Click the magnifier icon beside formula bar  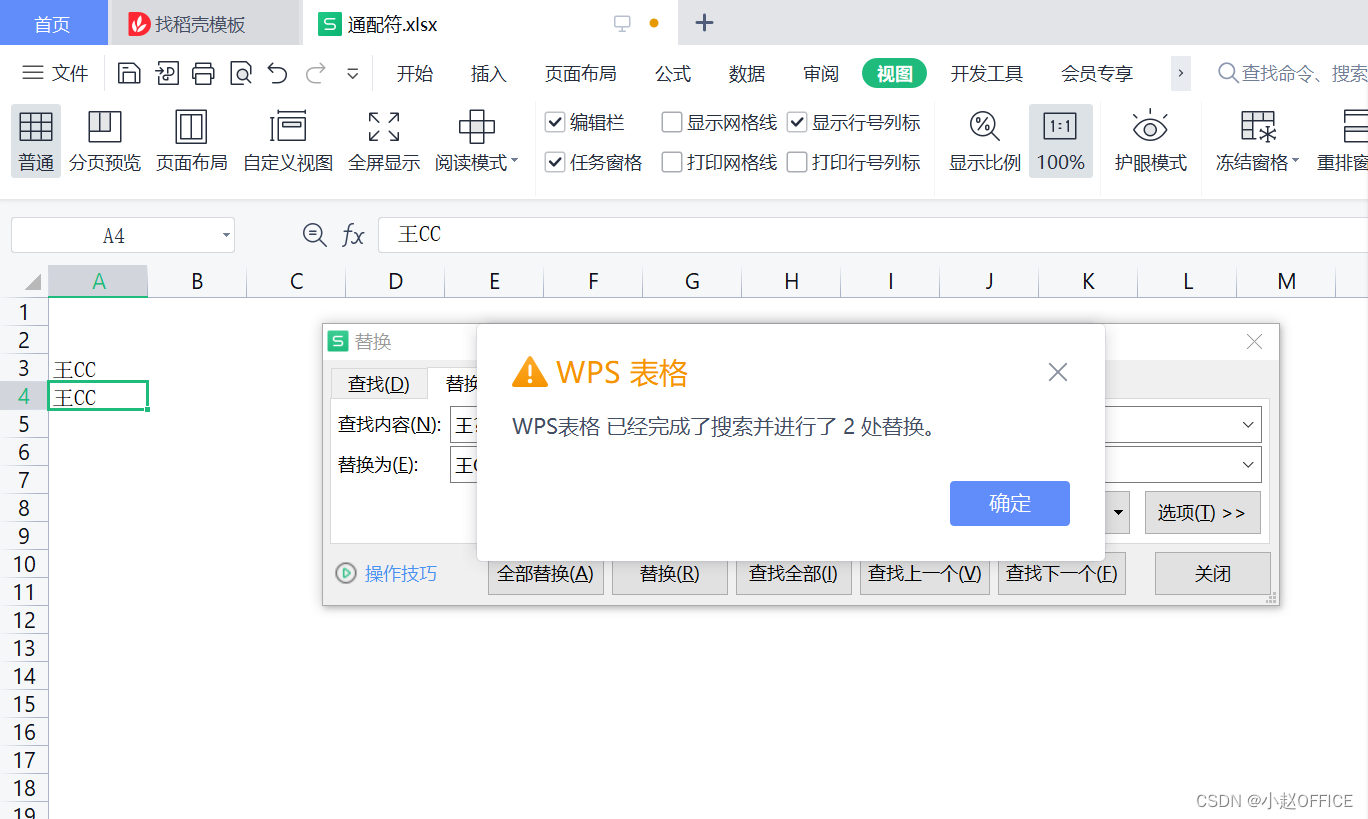click(314, 234)
